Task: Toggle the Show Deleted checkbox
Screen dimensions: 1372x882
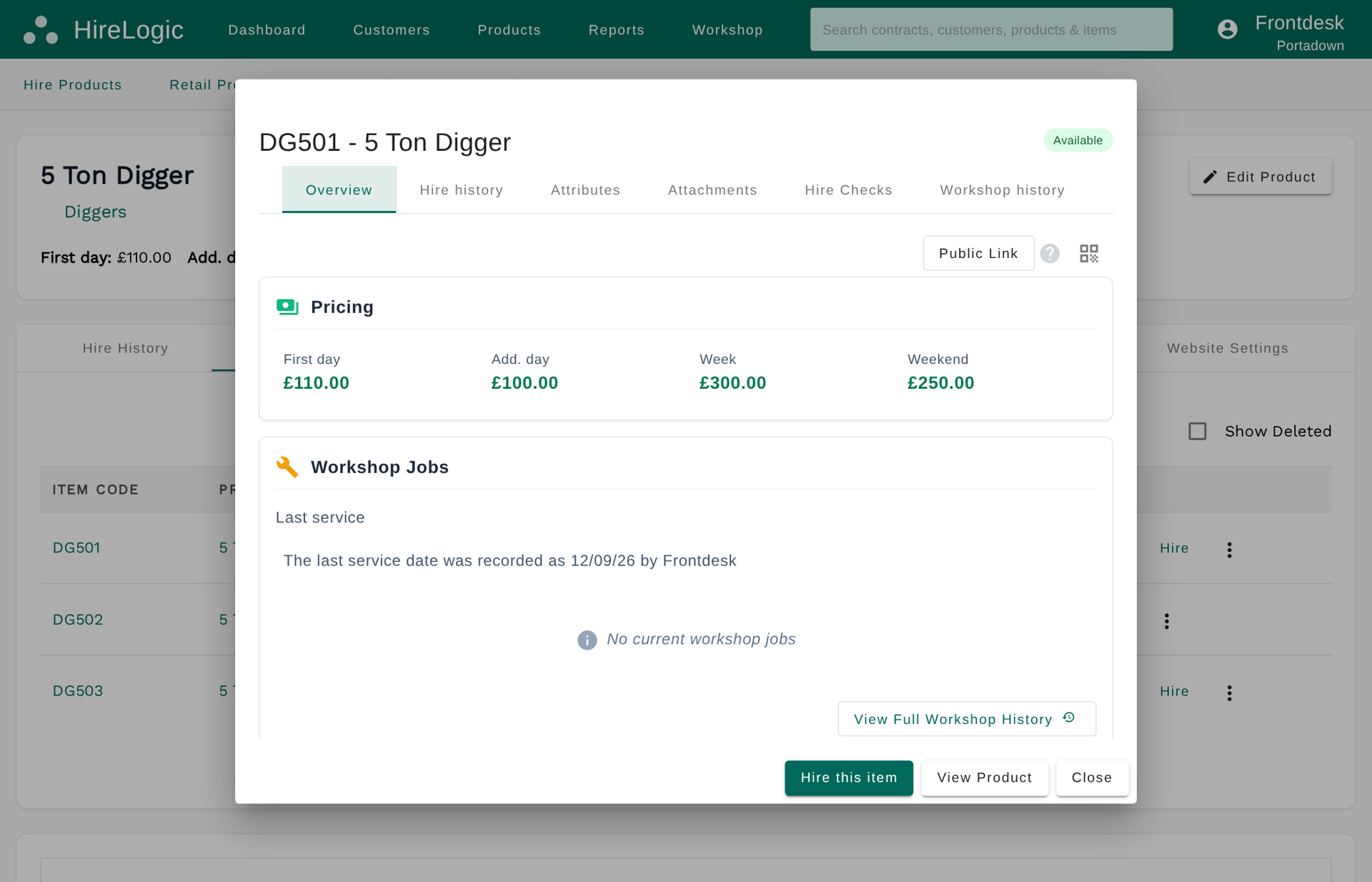Action: [x=1198, y=432]
